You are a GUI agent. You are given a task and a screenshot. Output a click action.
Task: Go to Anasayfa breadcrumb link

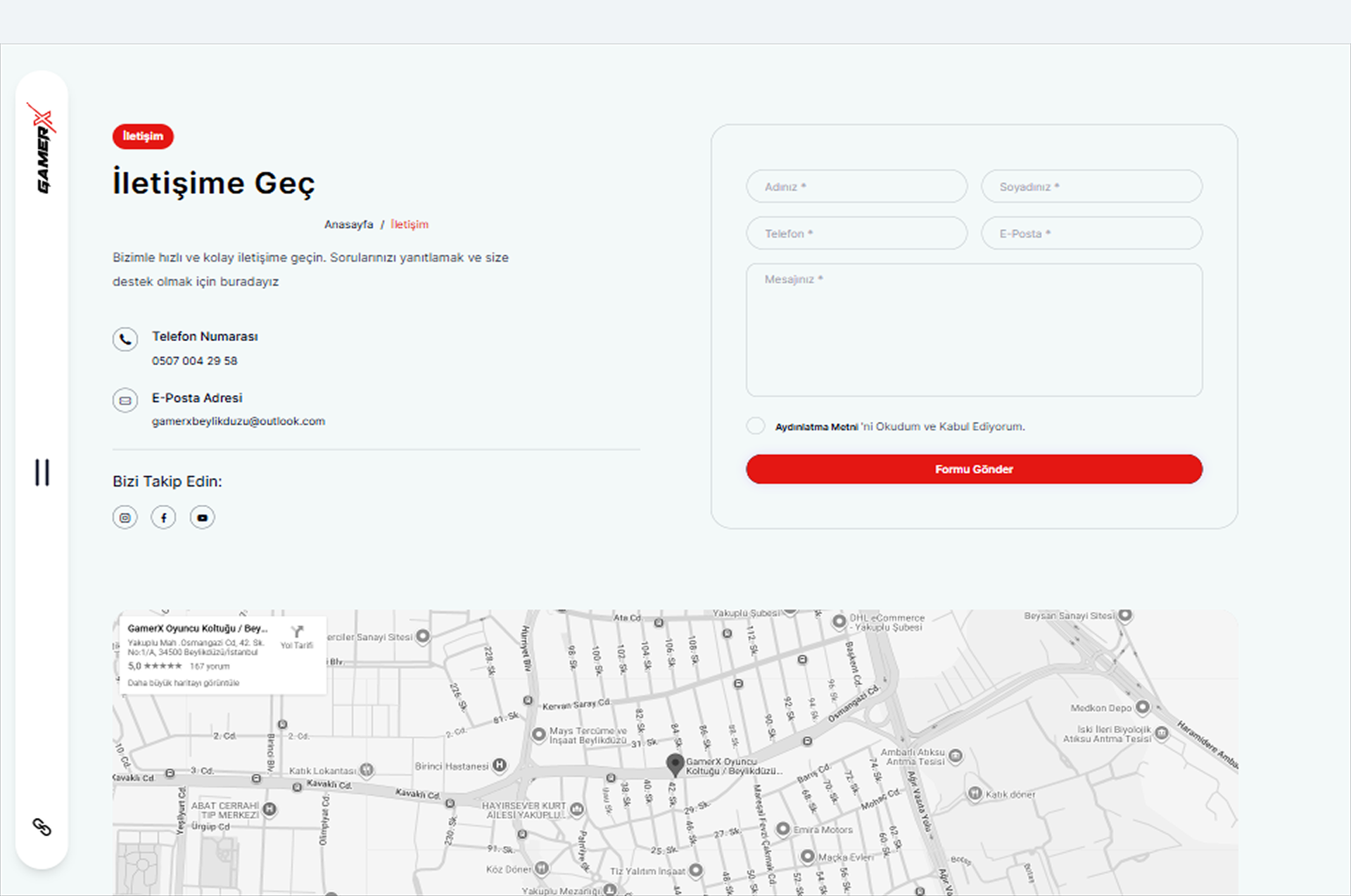[348, 224]
